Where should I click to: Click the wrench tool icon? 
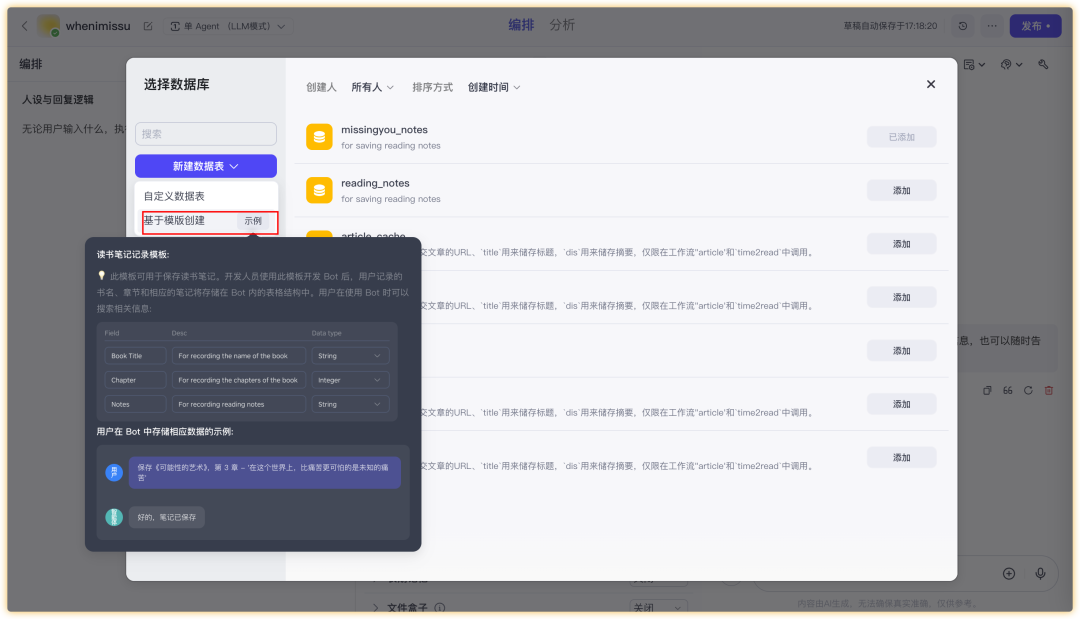pyautogui.click(x=1043, y=64)
